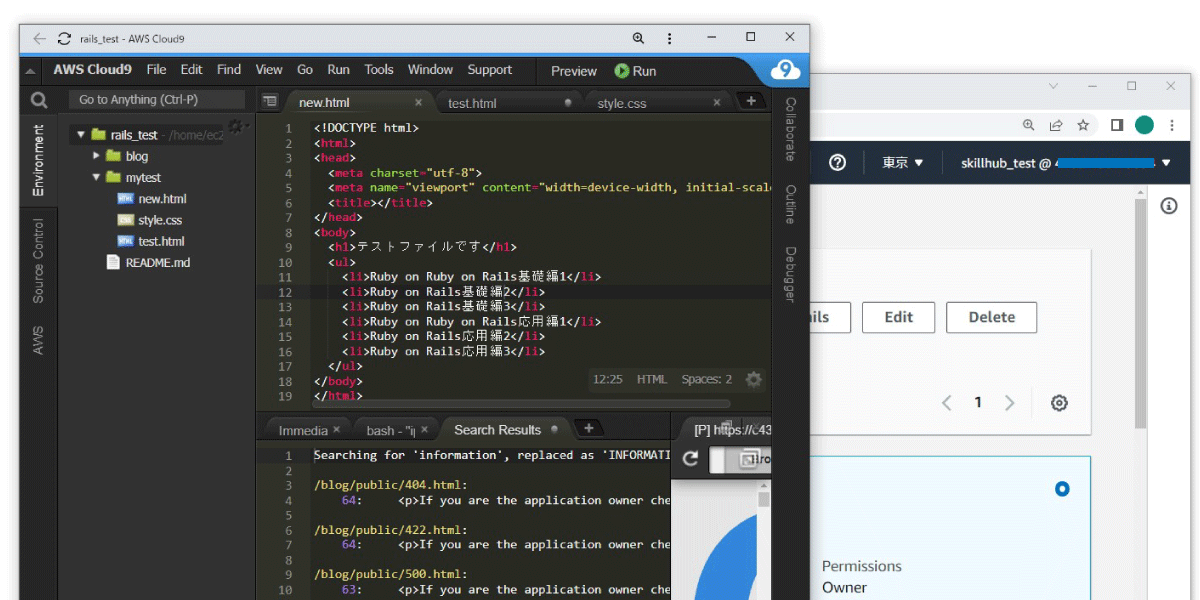Collapse the rails_test root folder
The height and width of the screenshot is (600, 1200).
click(x=81, y=135)
